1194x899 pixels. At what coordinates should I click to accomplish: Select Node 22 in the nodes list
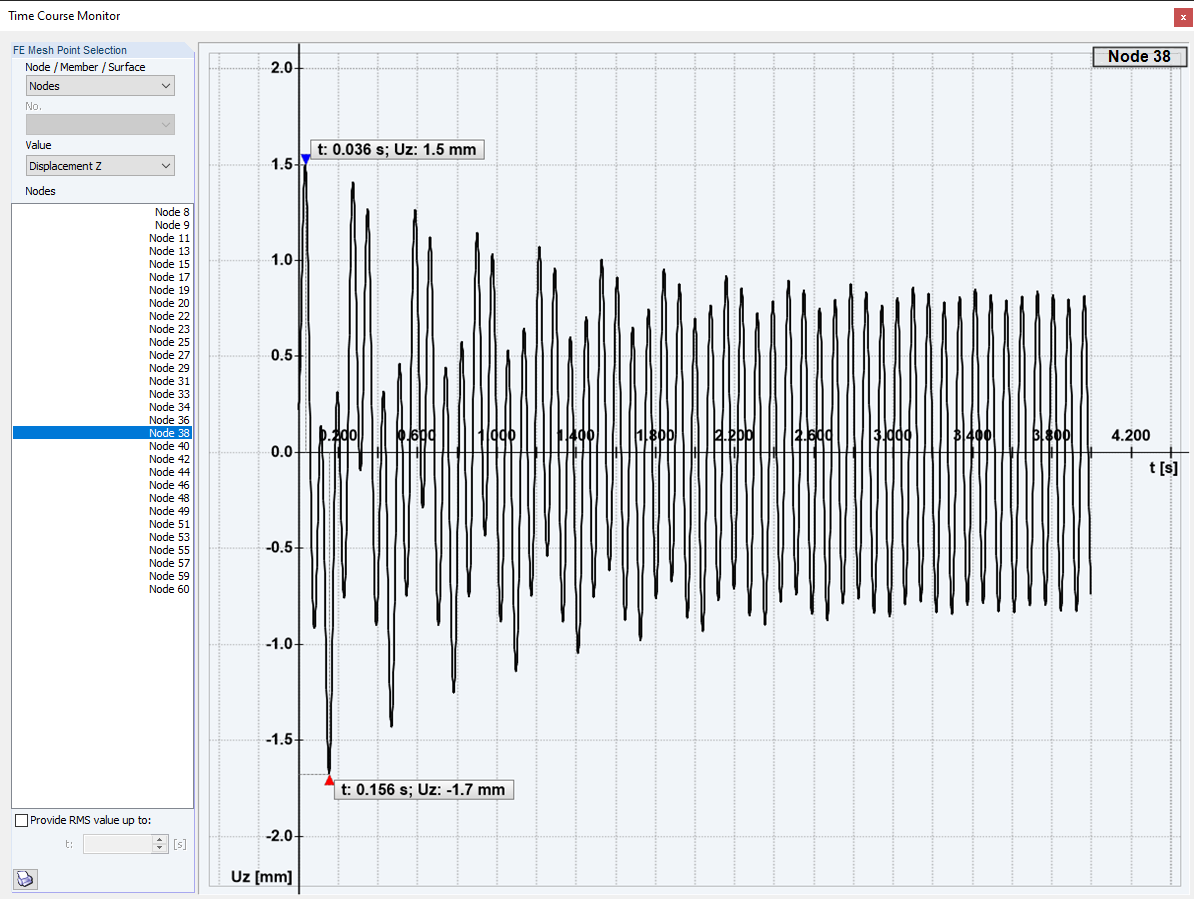pyautogui.click(x=167, y=315)
